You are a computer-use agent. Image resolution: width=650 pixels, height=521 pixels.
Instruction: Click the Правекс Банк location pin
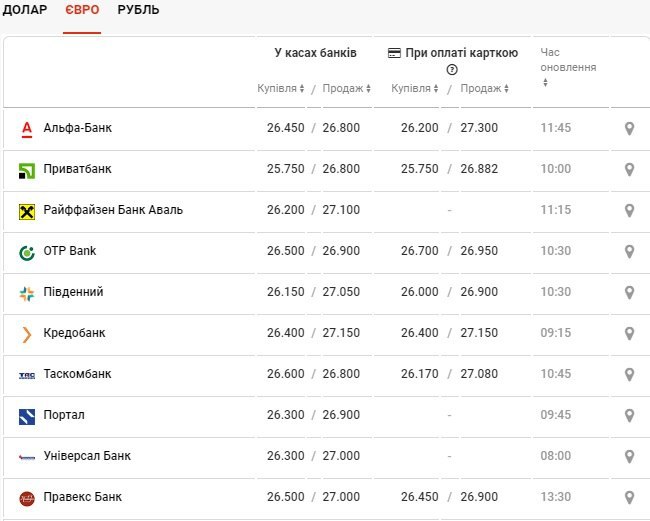pos(629,498)
